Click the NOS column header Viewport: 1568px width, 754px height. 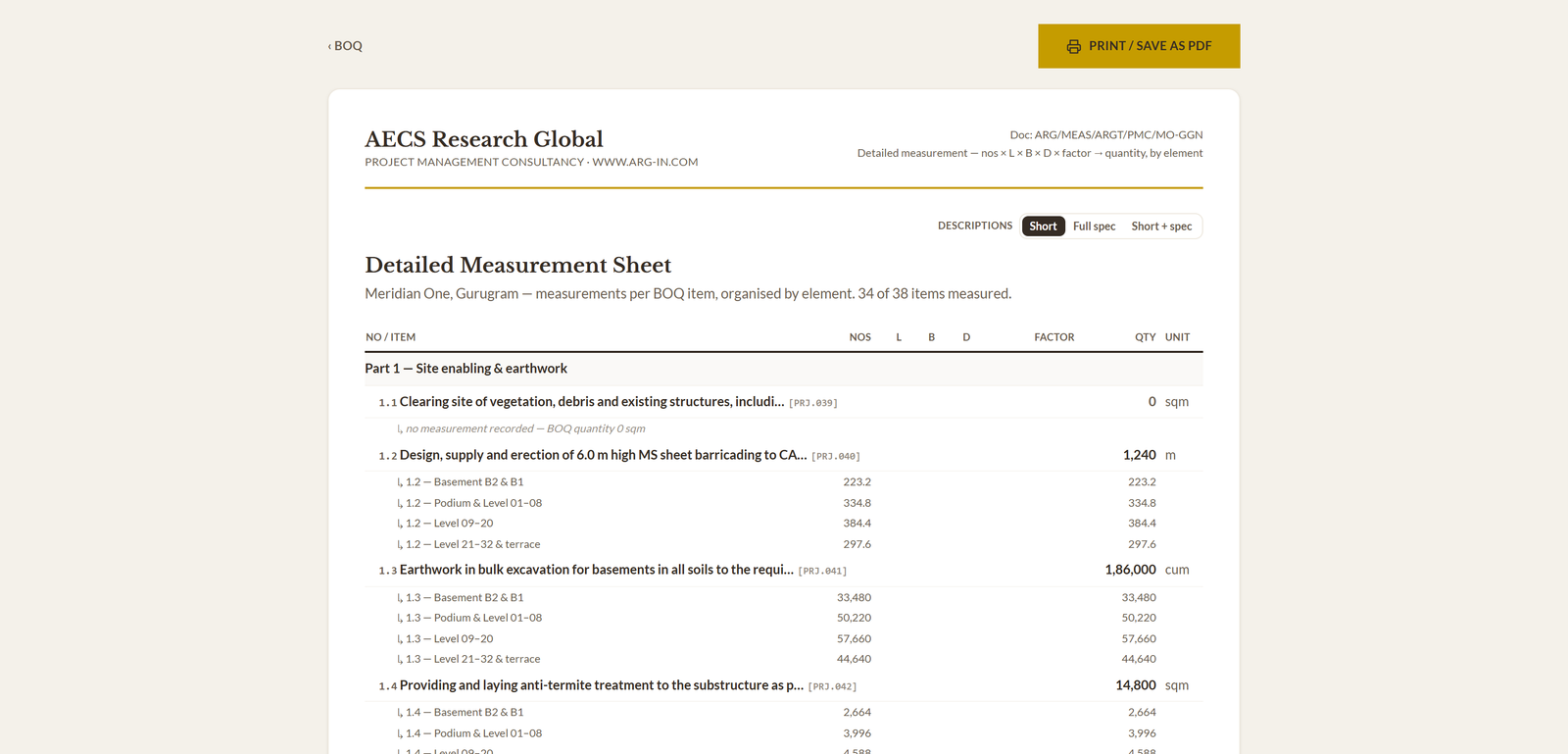[859, 337]
